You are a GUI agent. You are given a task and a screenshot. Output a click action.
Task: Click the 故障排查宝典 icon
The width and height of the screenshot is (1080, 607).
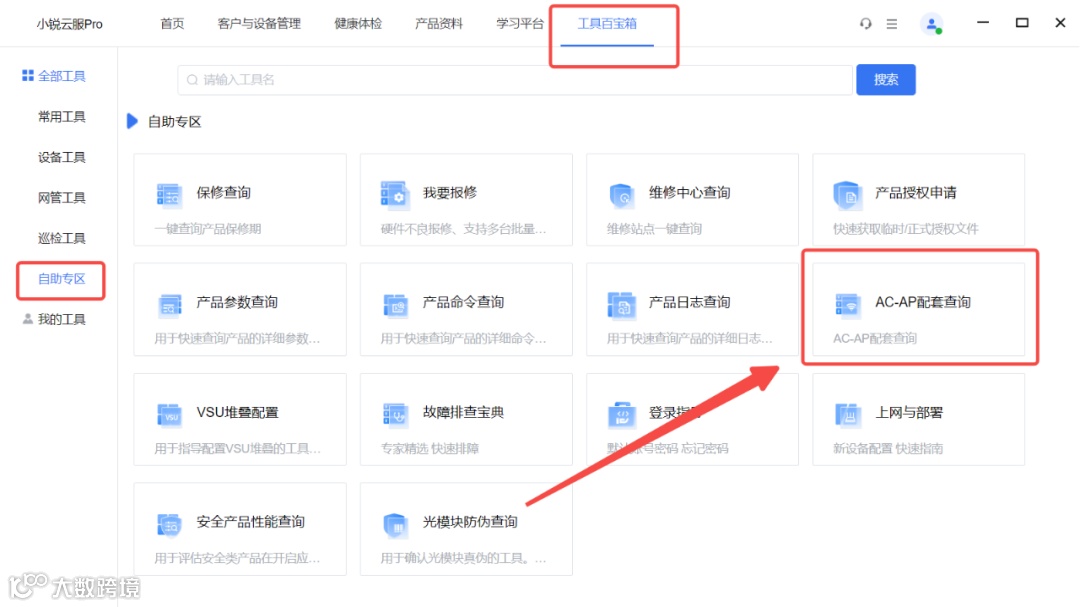coord(395,415)
